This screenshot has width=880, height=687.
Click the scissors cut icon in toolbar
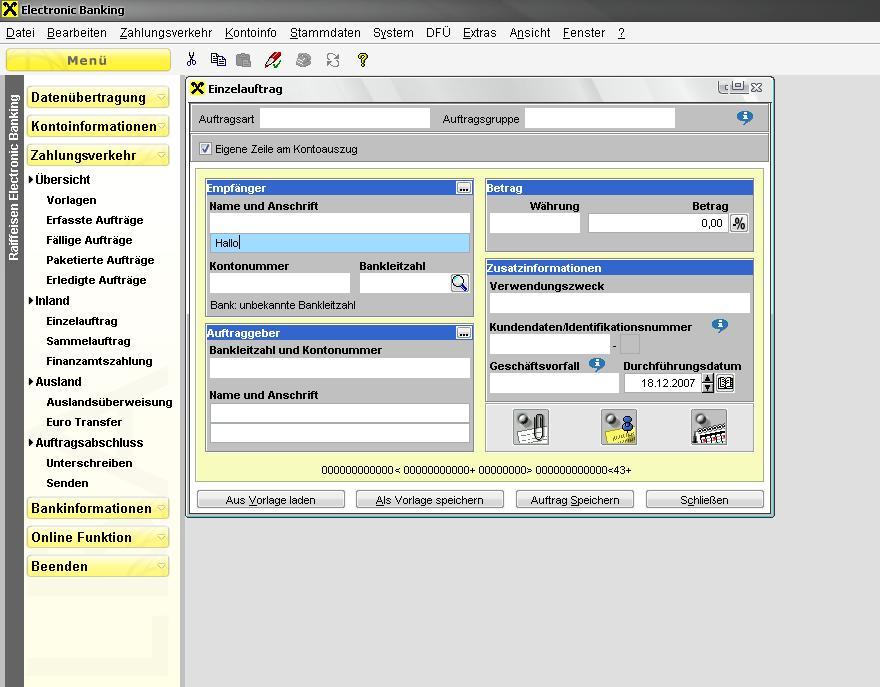tap(191, 60)
